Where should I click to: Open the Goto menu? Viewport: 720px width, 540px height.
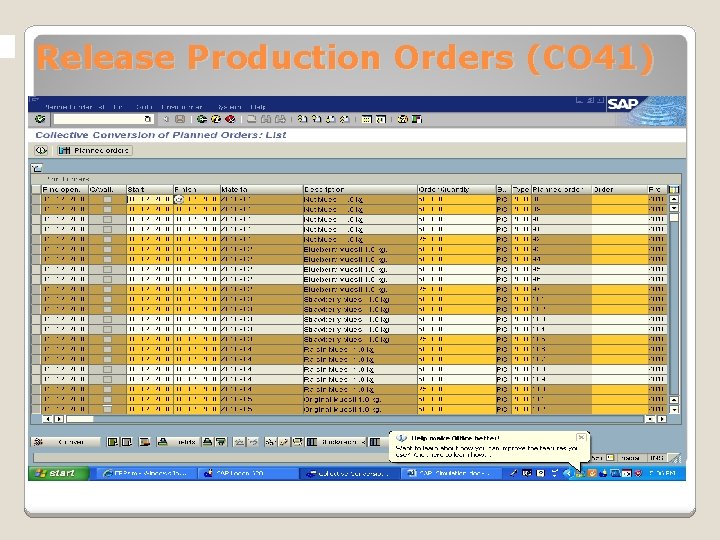click(144, 107)
